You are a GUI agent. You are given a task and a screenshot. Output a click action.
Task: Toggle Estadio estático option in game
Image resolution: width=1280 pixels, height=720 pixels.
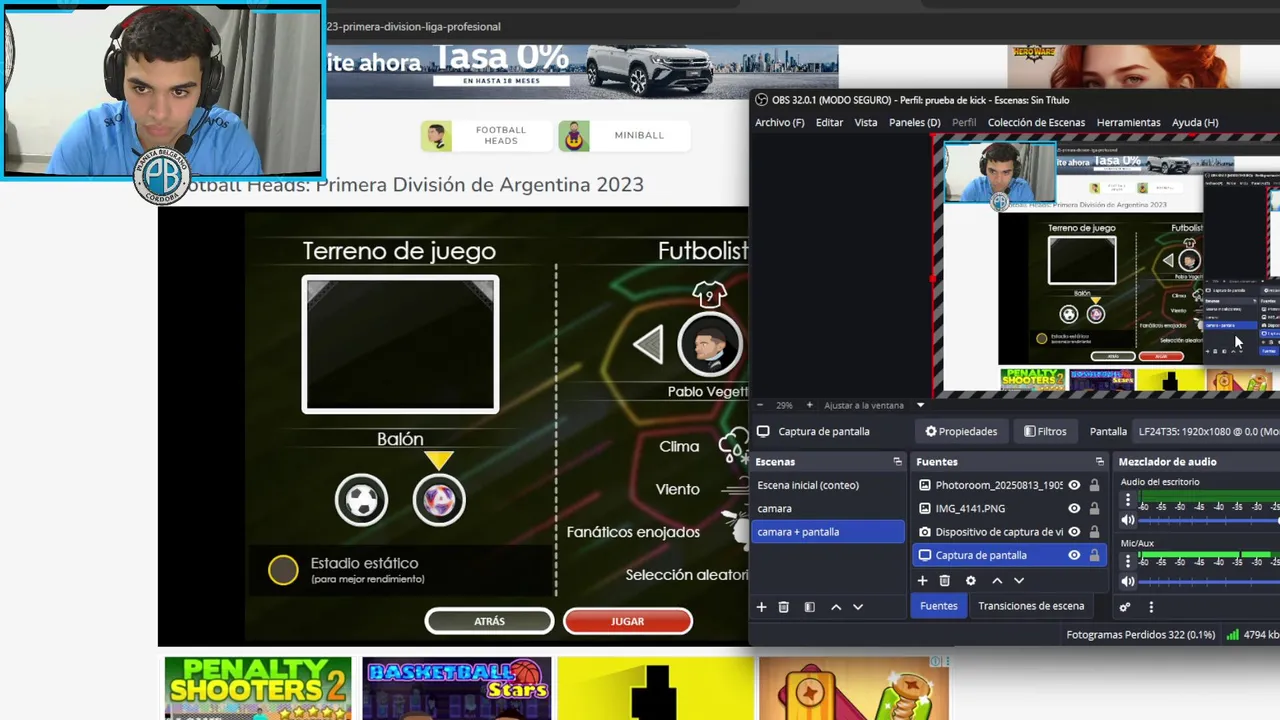pos(283,570)
